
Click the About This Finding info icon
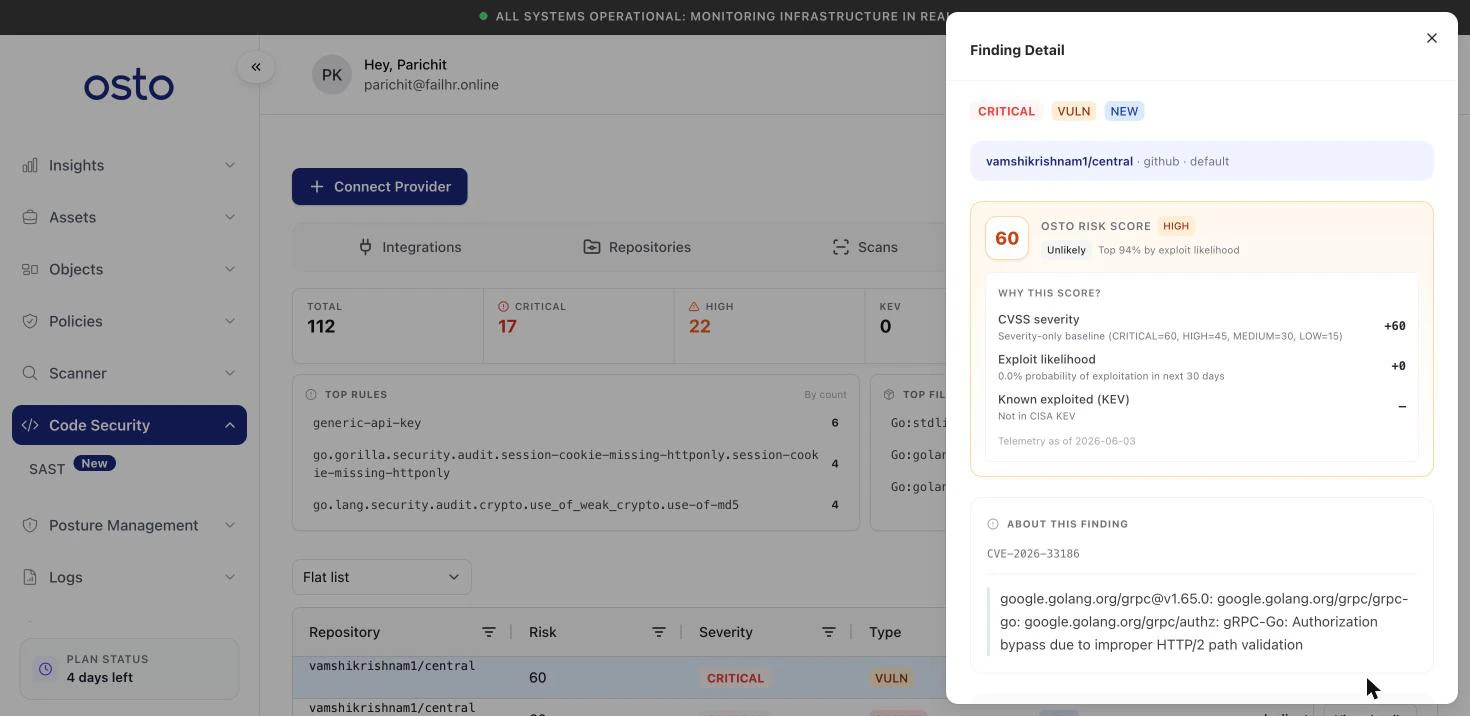[x=993, y=524]
